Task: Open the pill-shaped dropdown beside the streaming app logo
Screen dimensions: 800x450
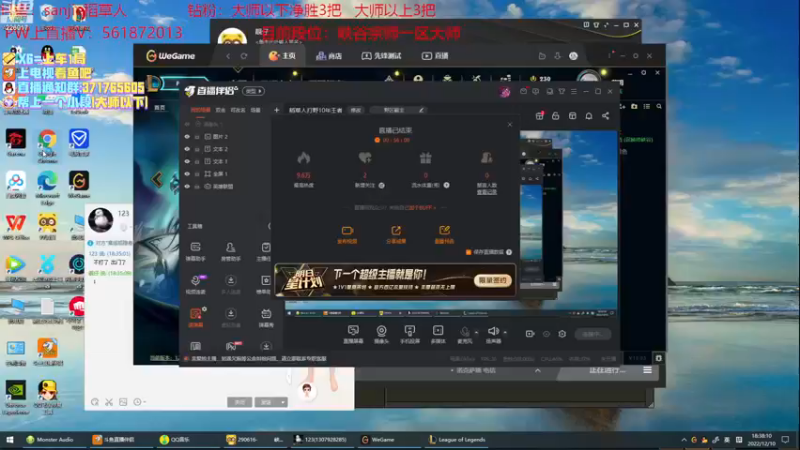Action: 253,91
